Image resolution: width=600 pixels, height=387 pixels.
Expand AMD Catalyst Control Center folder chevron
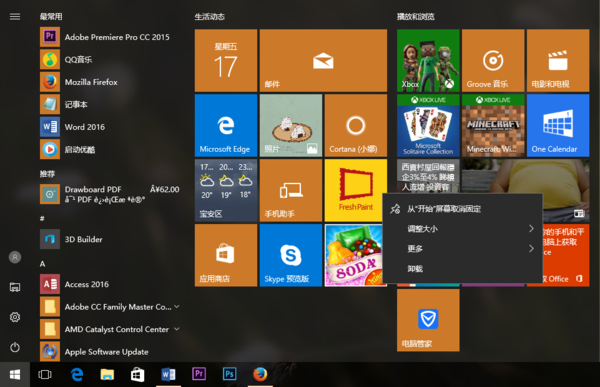coord(177,329)
